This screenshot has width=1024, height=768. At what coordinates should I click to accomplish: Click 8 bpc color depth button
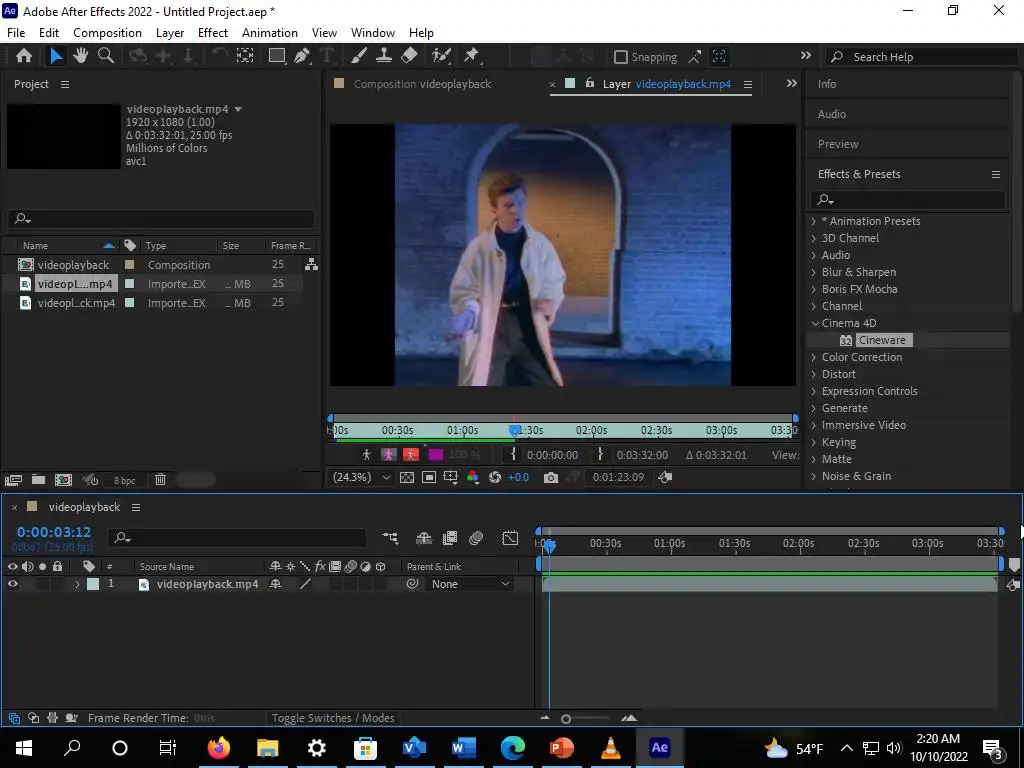point(124,481)
